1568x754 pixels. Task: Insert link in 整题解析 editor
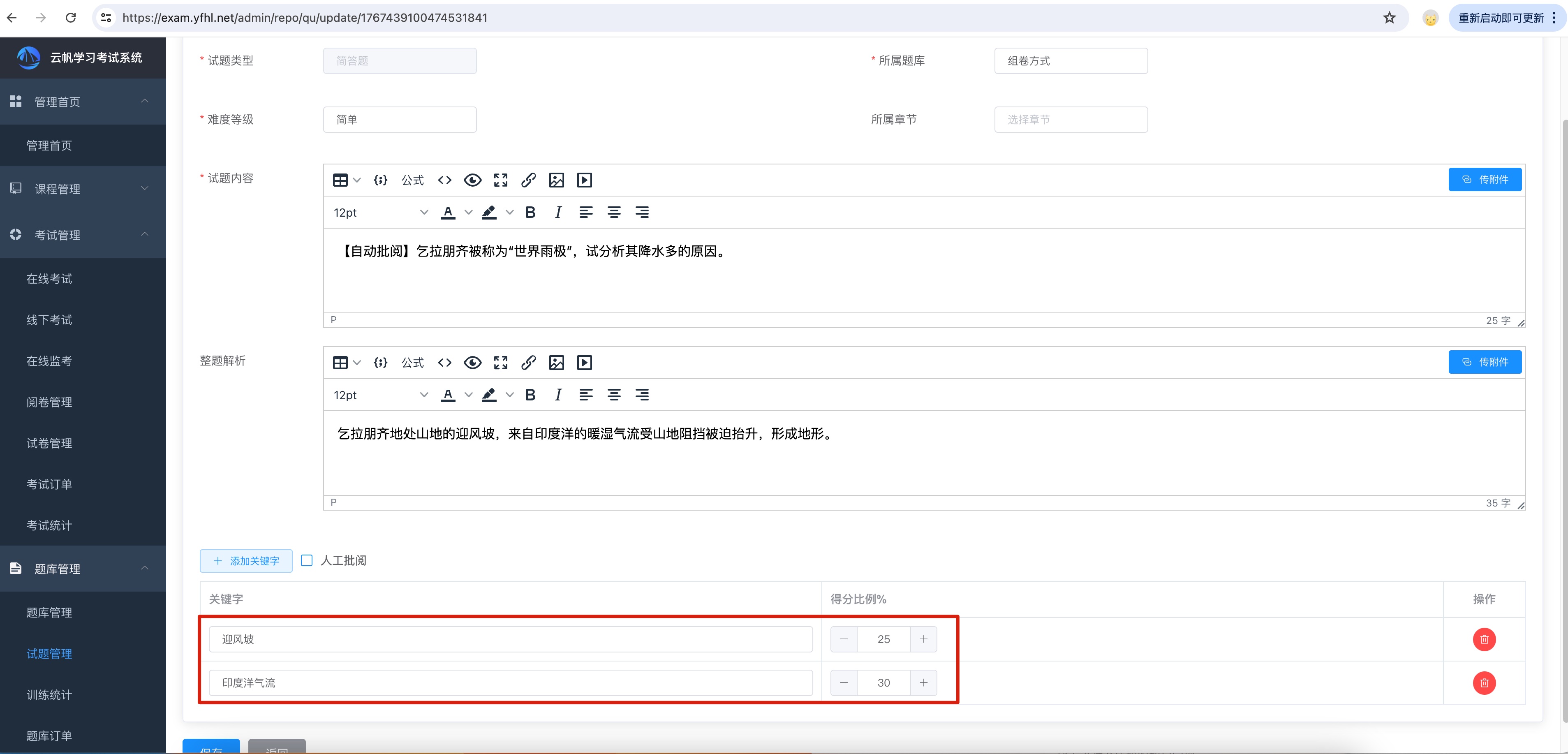point(528,363)
